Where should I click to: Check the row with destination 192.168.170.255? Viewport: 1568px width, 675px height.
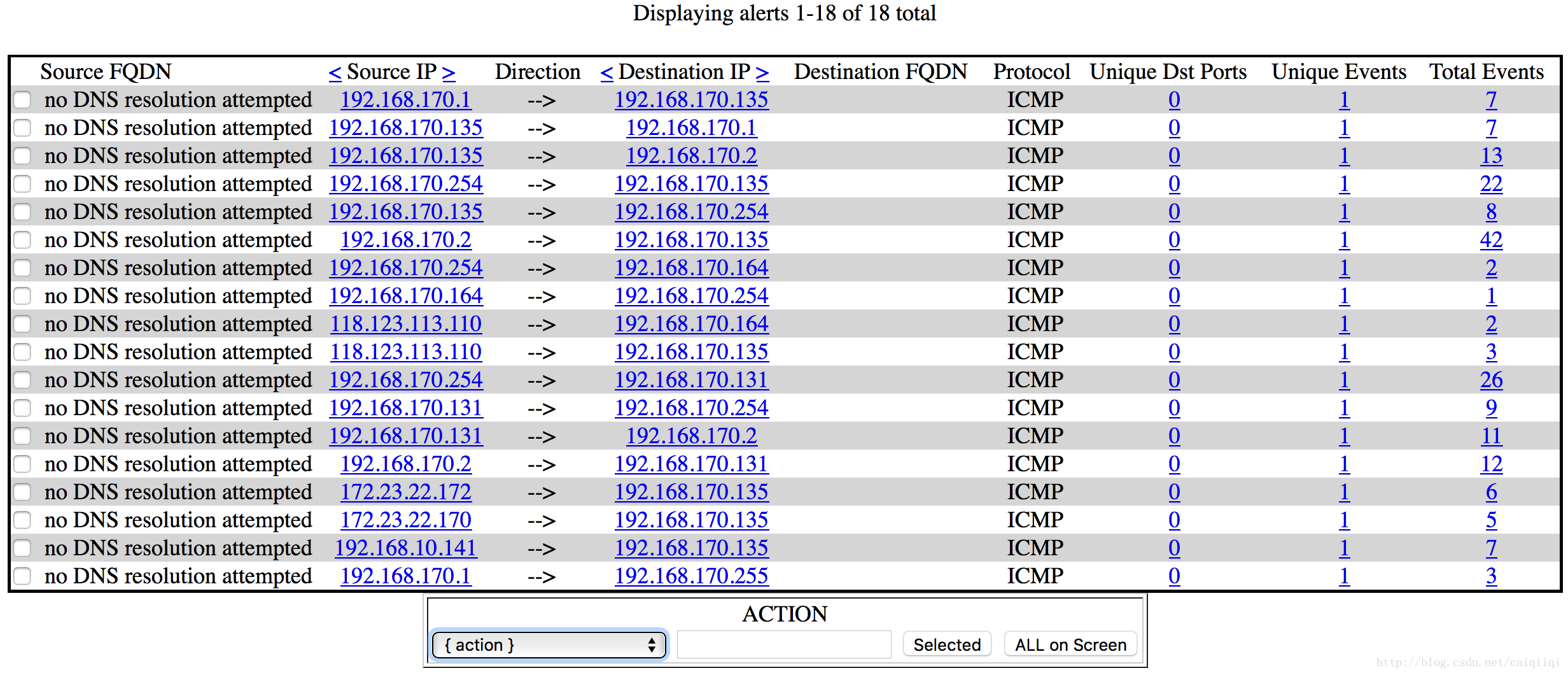click(x=22, y=576)
